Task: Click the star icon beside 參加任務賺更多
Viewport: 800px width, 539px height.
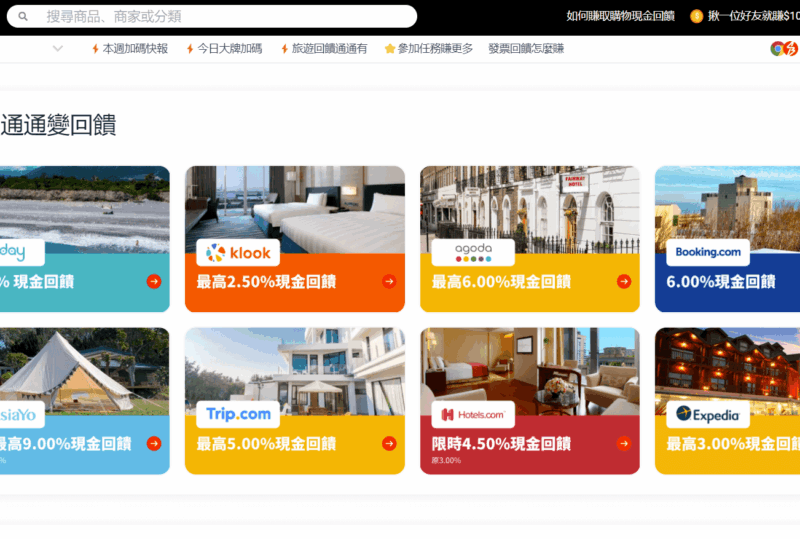Action: pos(390,48)
